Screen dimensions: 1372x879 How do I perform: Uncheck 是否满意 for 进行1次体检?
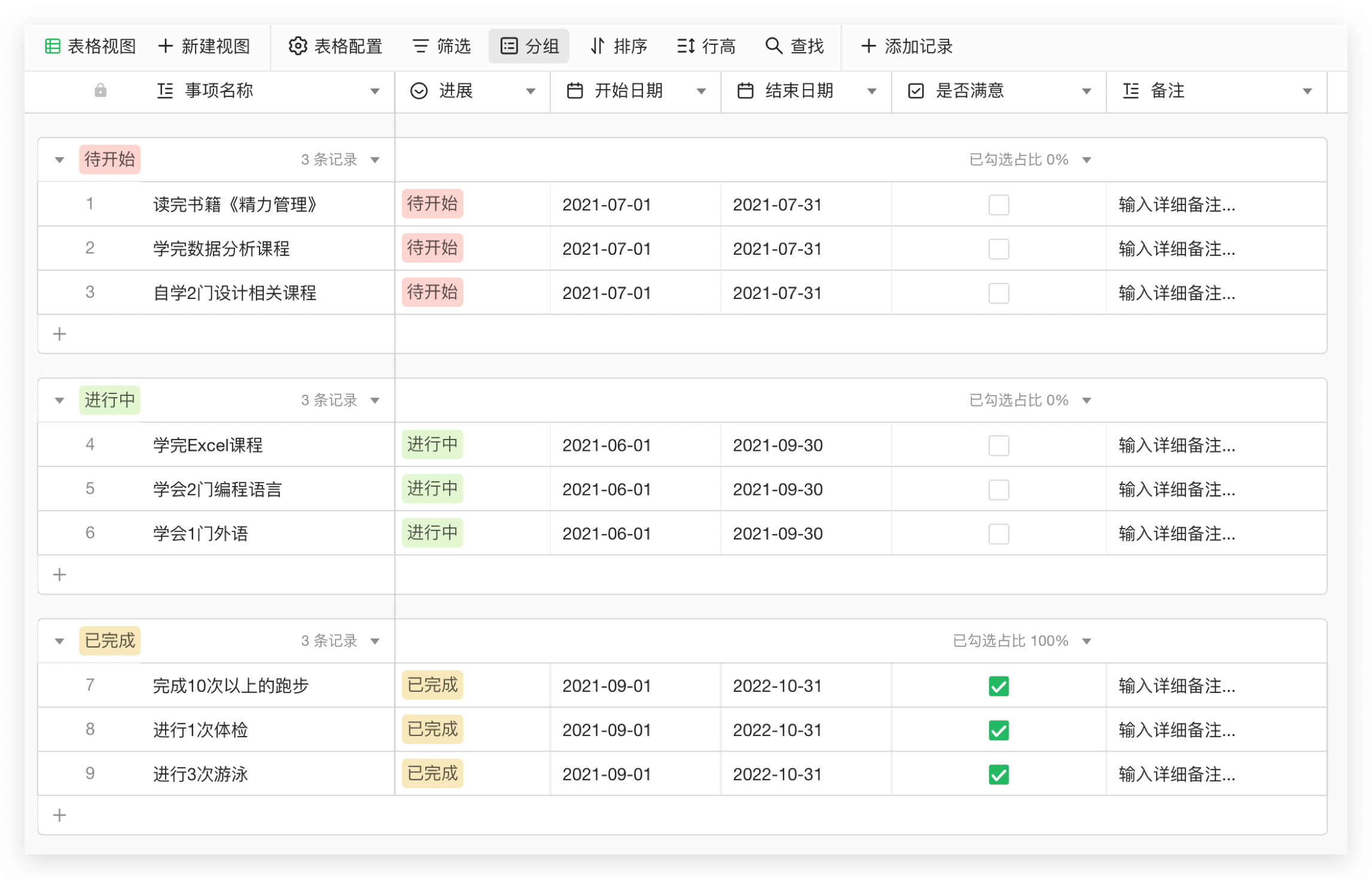pyautogui.click(x=998, y=730)
